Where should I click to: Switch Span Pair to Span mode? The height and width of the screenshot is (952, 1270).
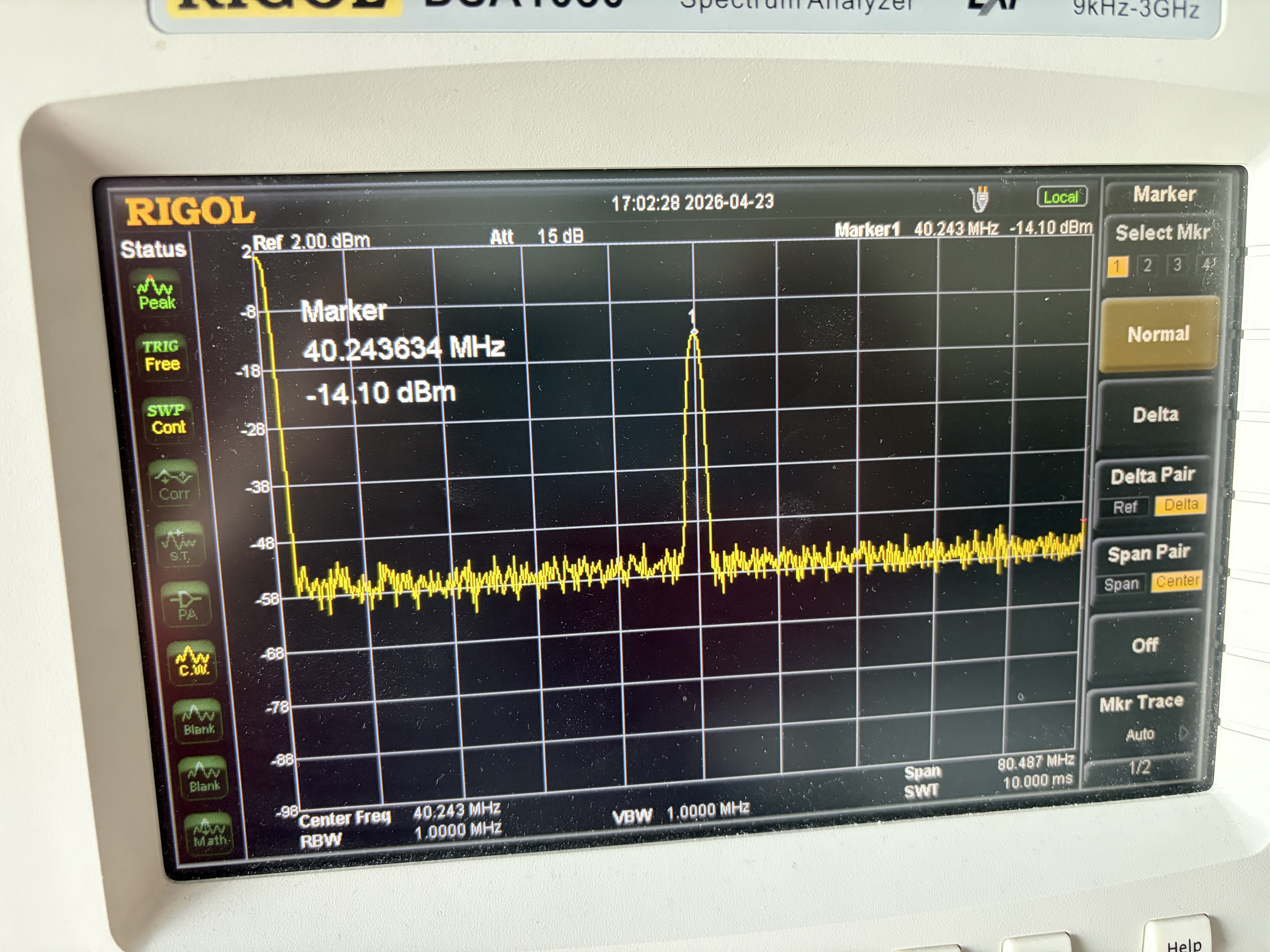coord(1121,583)
